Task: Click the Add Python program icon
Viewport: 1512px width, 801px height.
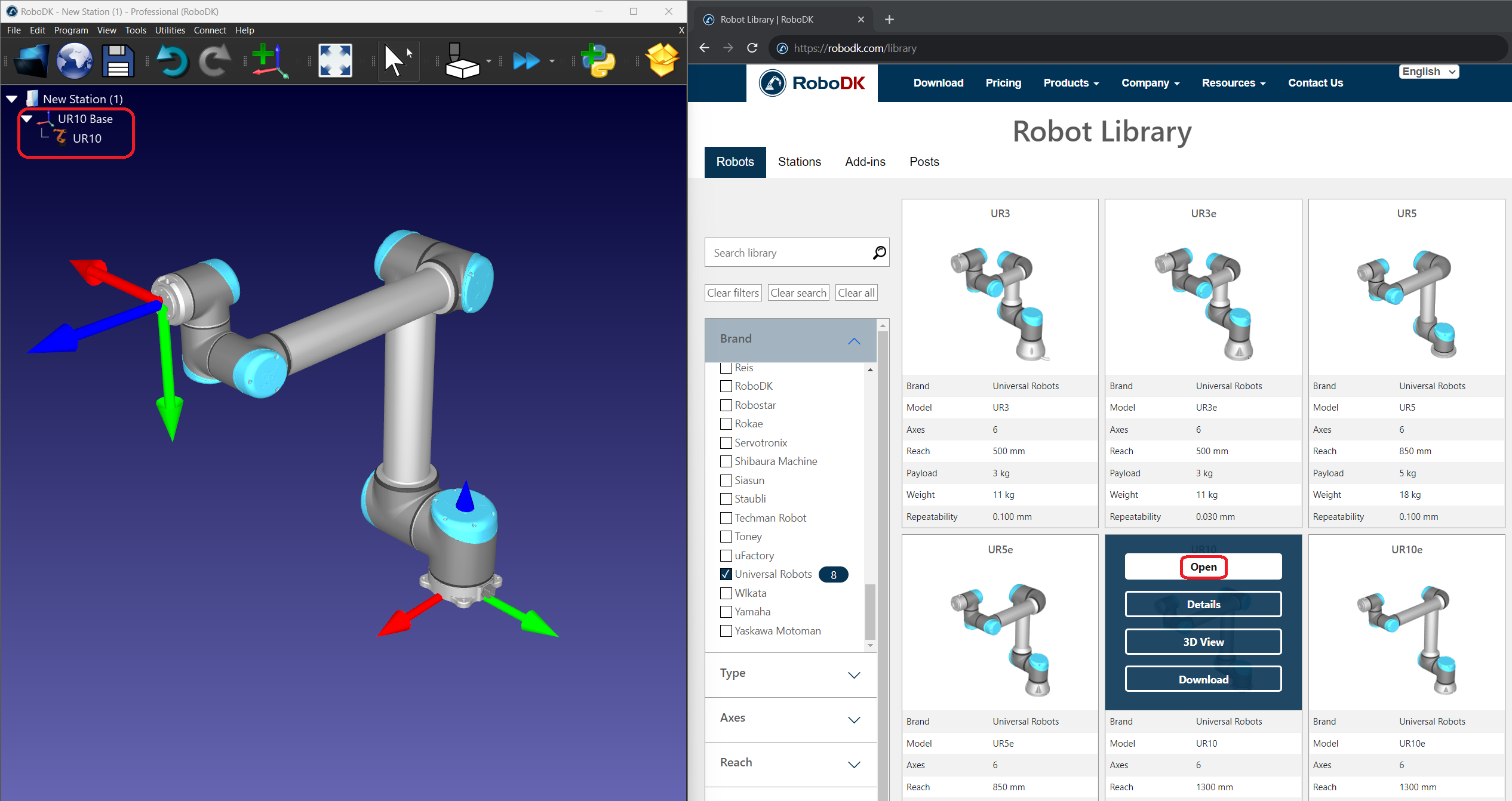Action: point(598,61)
